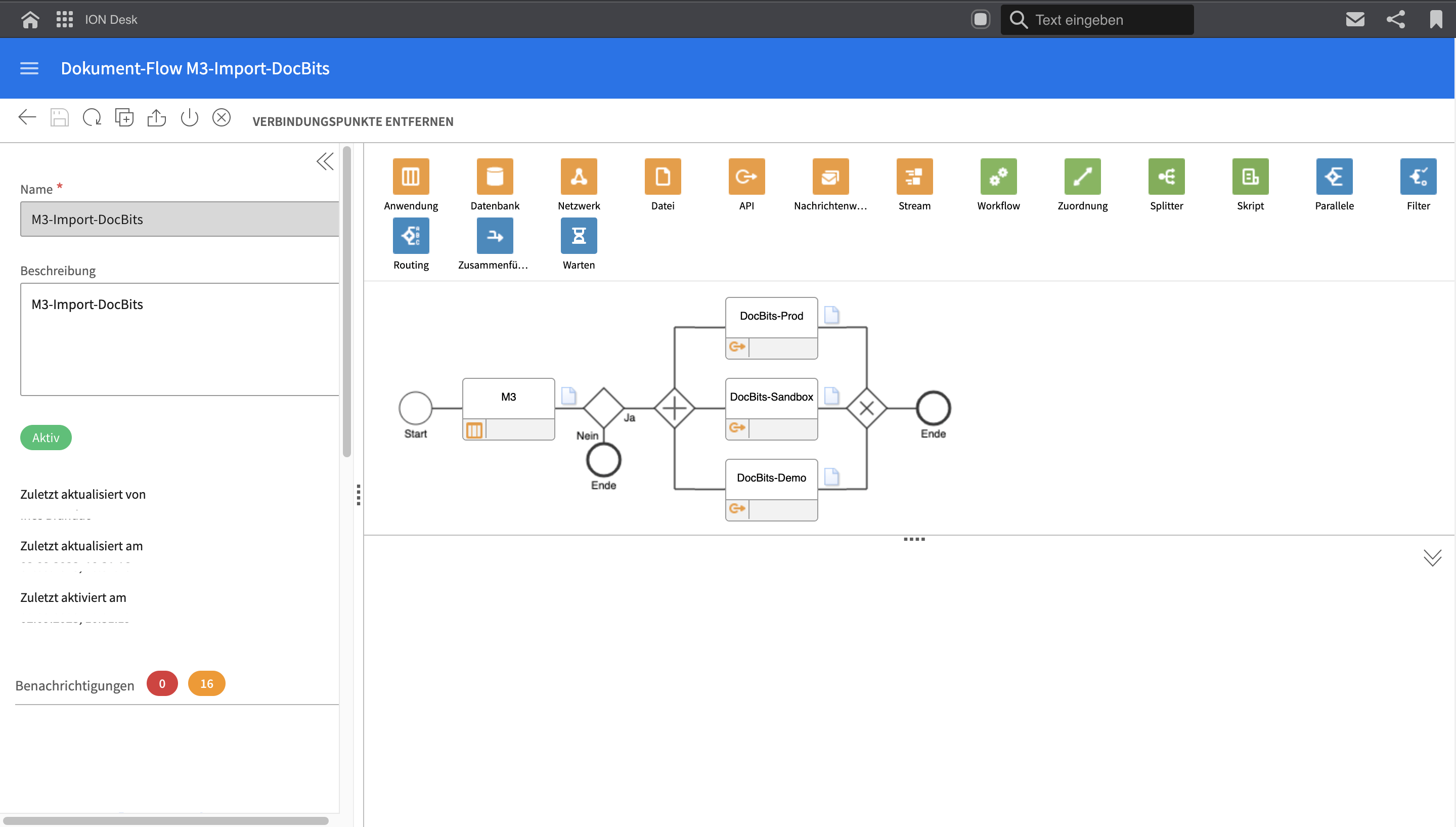Click the left panel vertical scrollbar
This screenshot has width=1456, height=827.
pos(347,302)
